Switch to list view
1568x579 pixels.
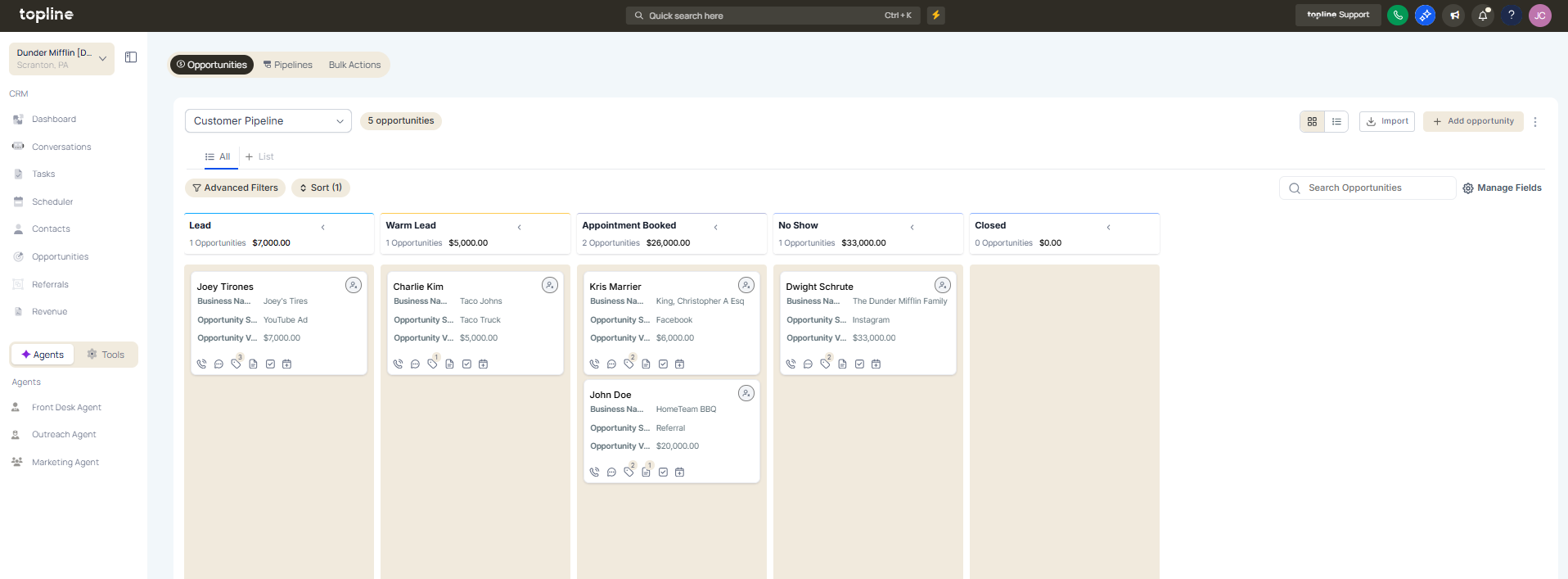point(1336,121)
